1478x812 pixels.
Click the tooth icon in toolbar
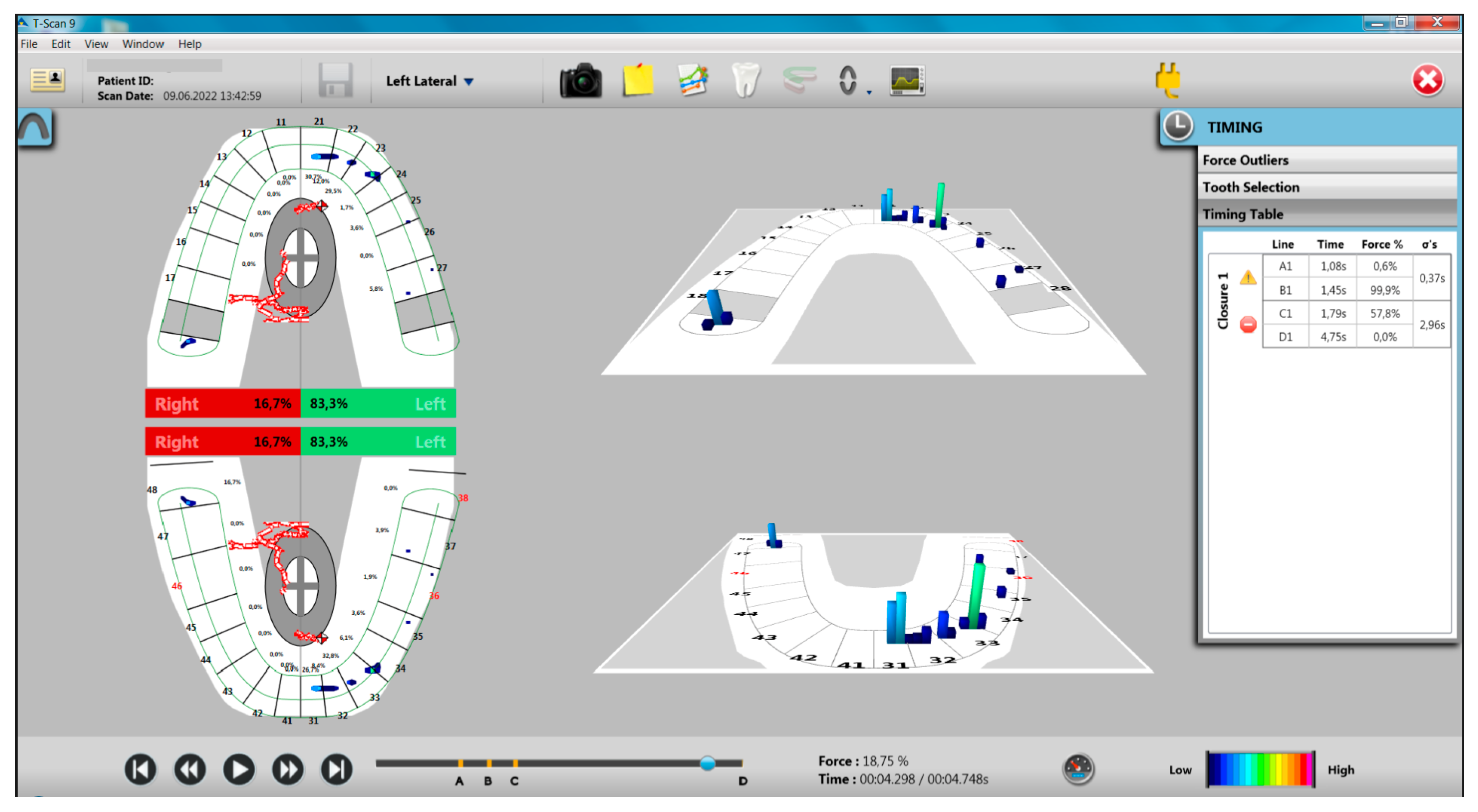point(745,81)
